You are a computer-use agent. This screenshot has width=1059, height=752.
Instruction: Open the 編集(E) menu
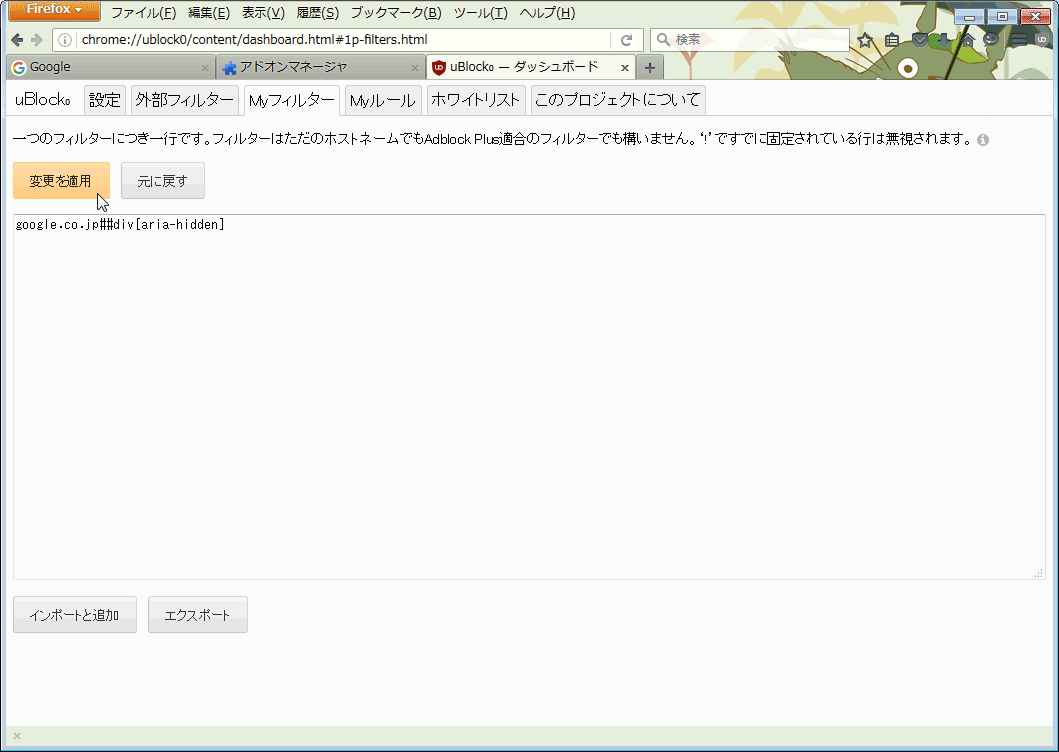coord(209,13)
